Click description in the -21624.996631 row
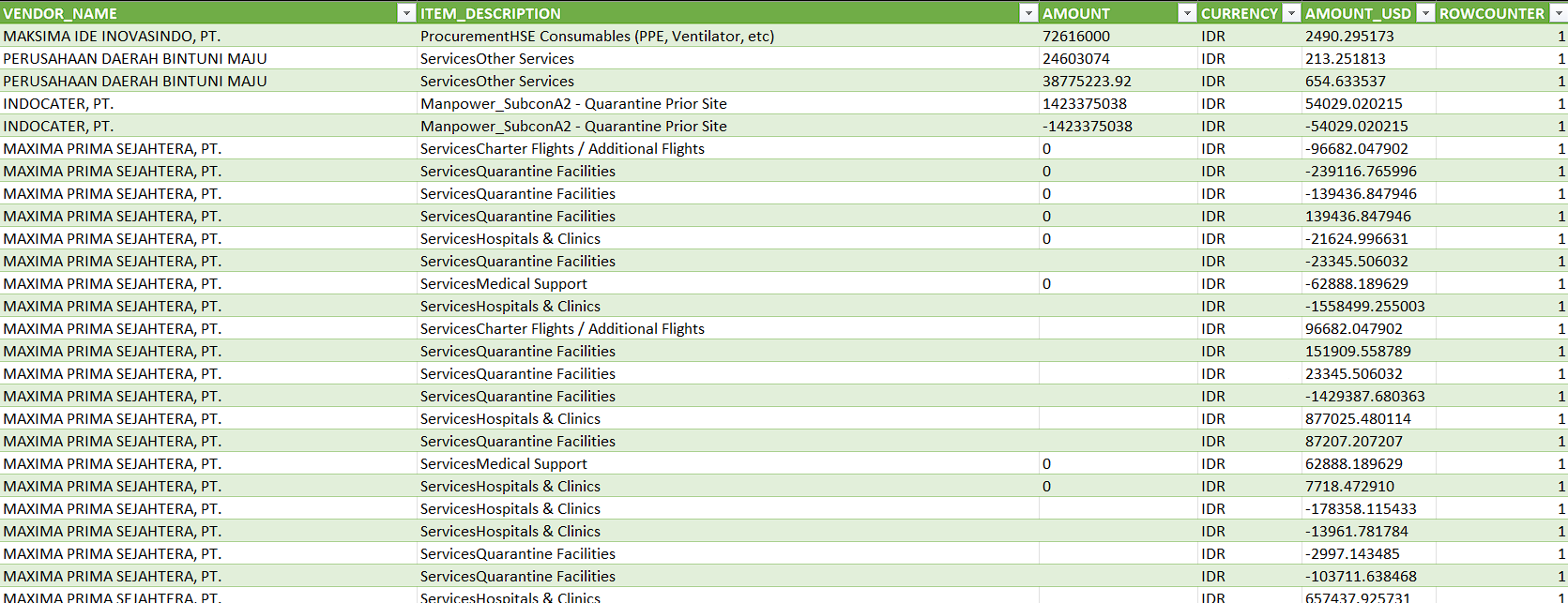1568x603 pixels. click(x=728, y=238)
